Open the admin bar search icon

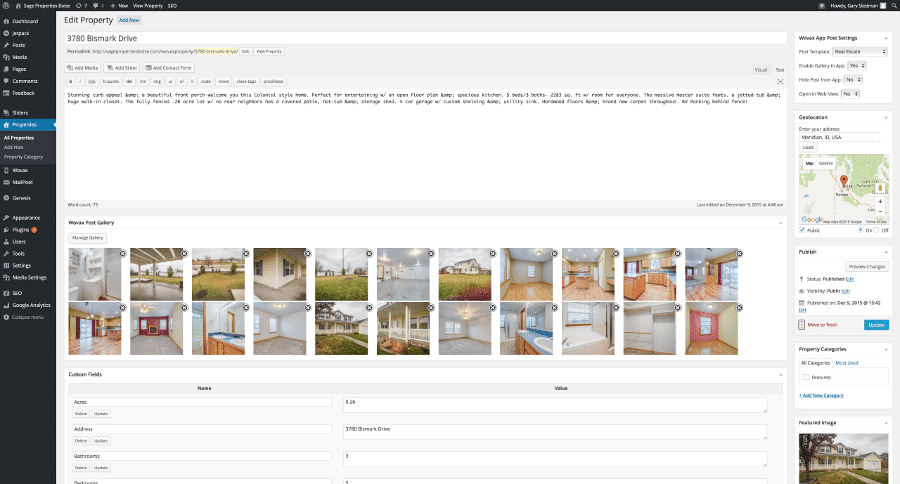pyautogui.click(x=894, y=6)
